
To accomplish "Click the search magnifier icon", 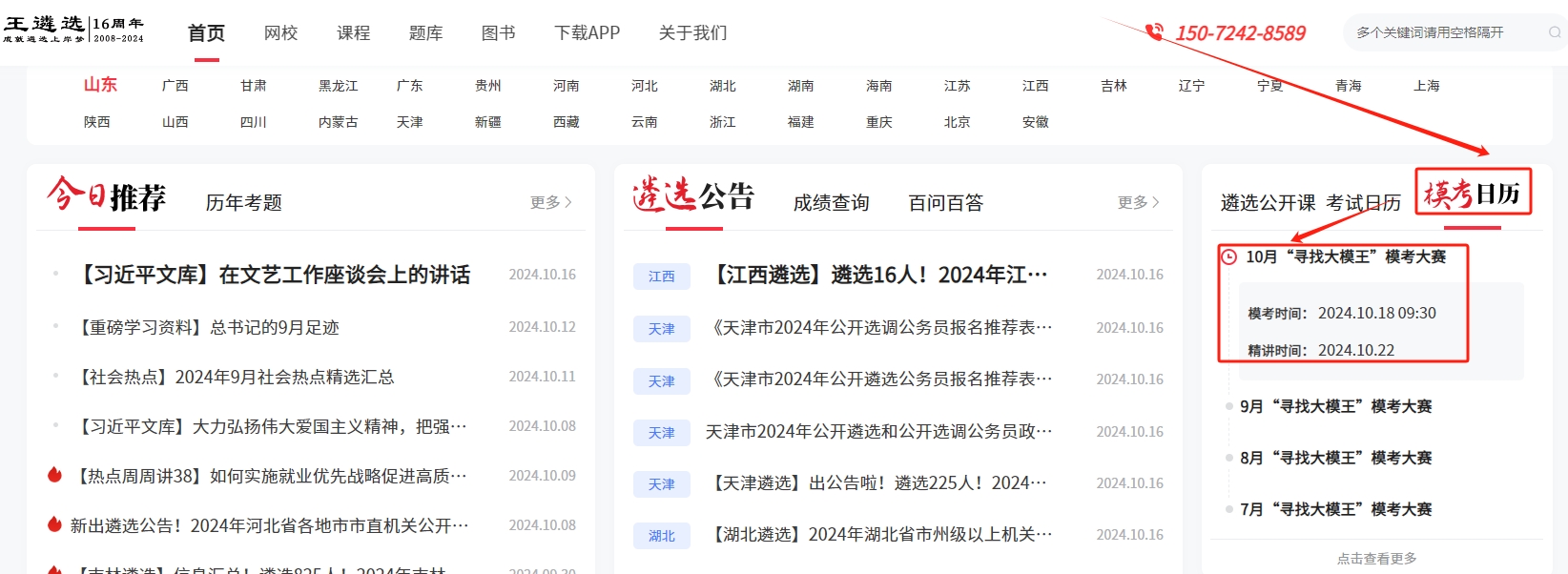I will coord(1554,32).
